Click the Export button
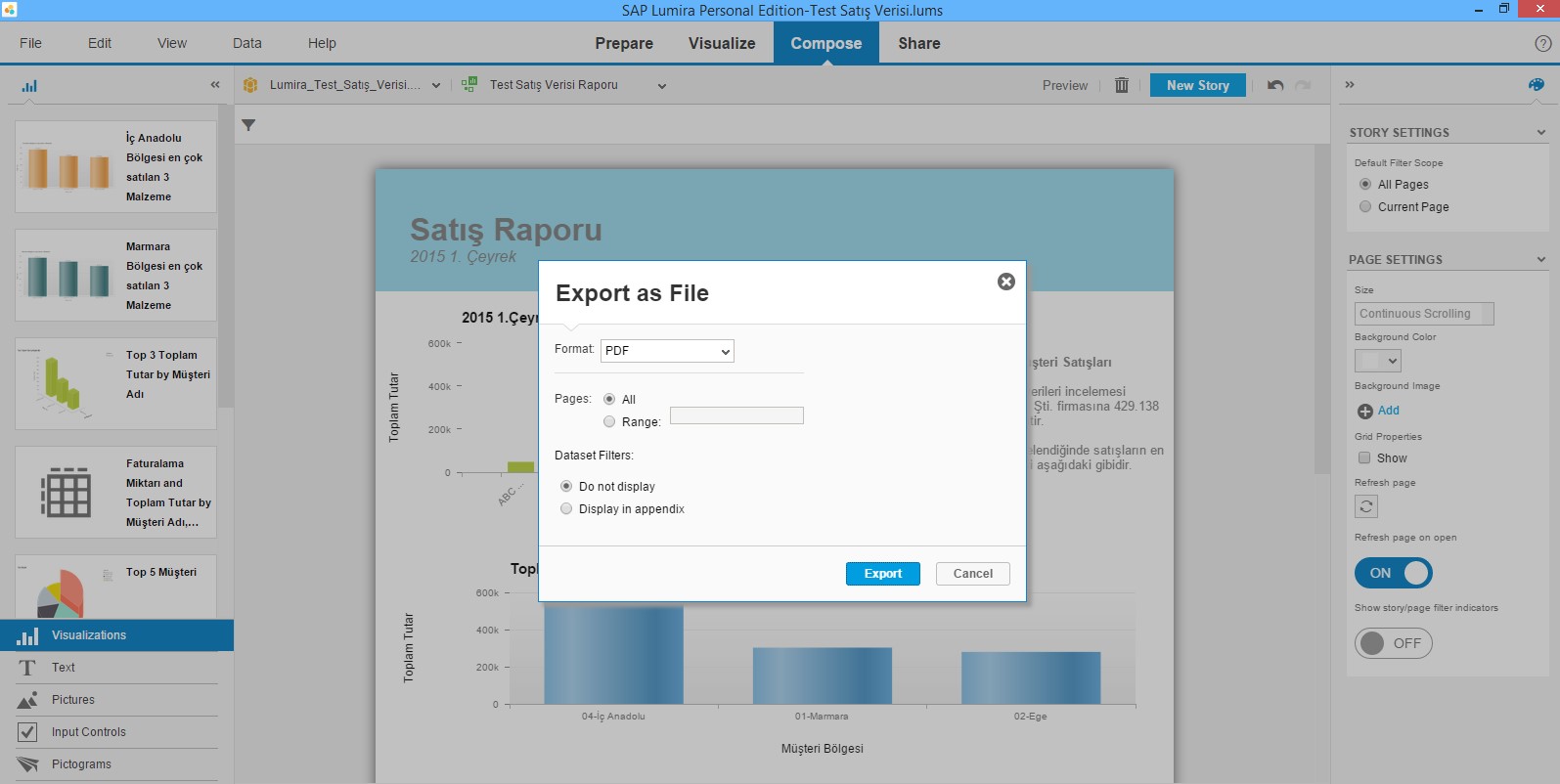This screenshot has width=1560, height=784. tap(882, 574)
